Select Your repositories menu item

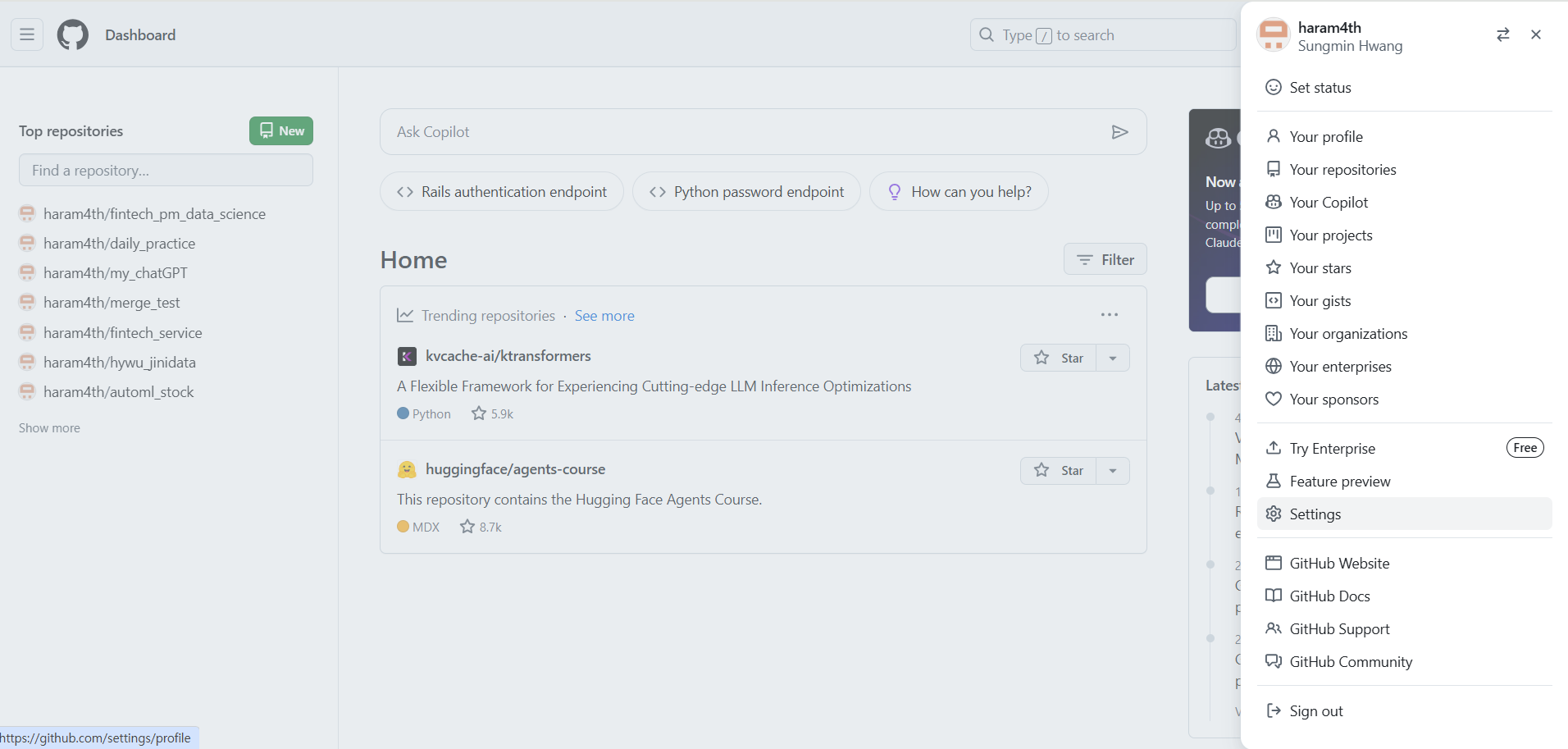pos(1404,169)
